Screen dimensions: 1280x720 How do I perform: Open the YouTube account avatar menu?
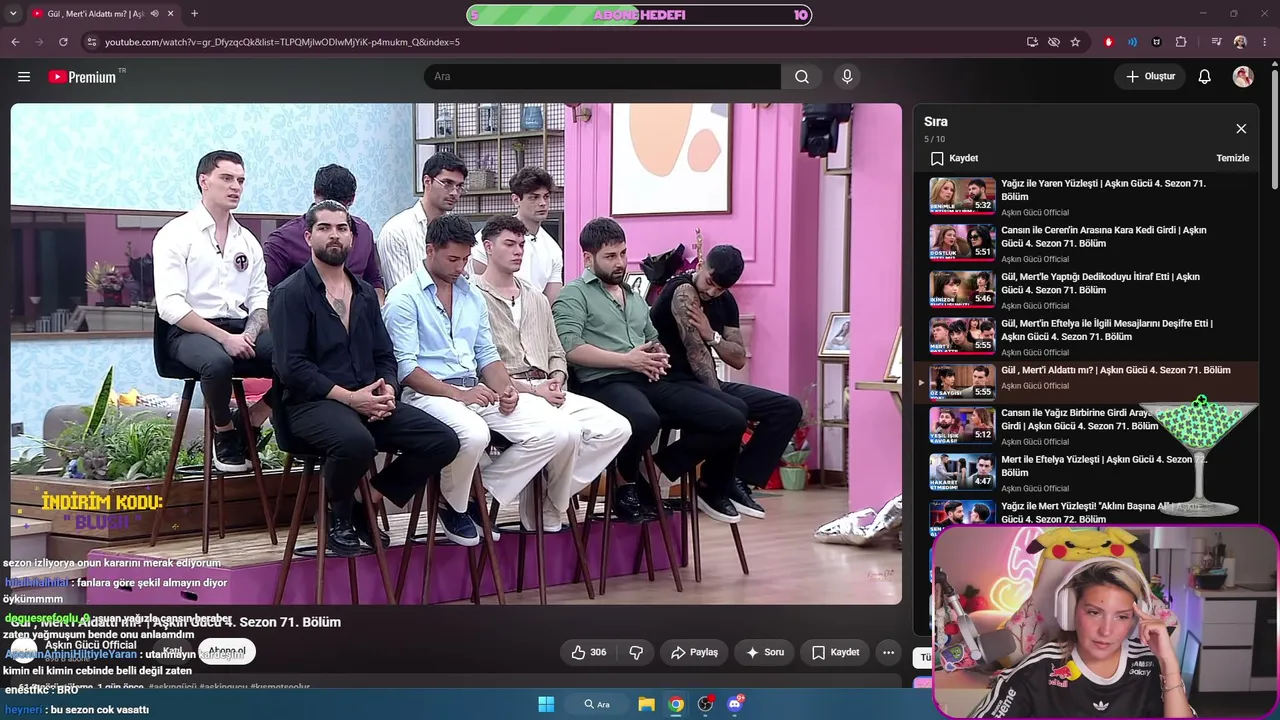[x=1243, y=77]
